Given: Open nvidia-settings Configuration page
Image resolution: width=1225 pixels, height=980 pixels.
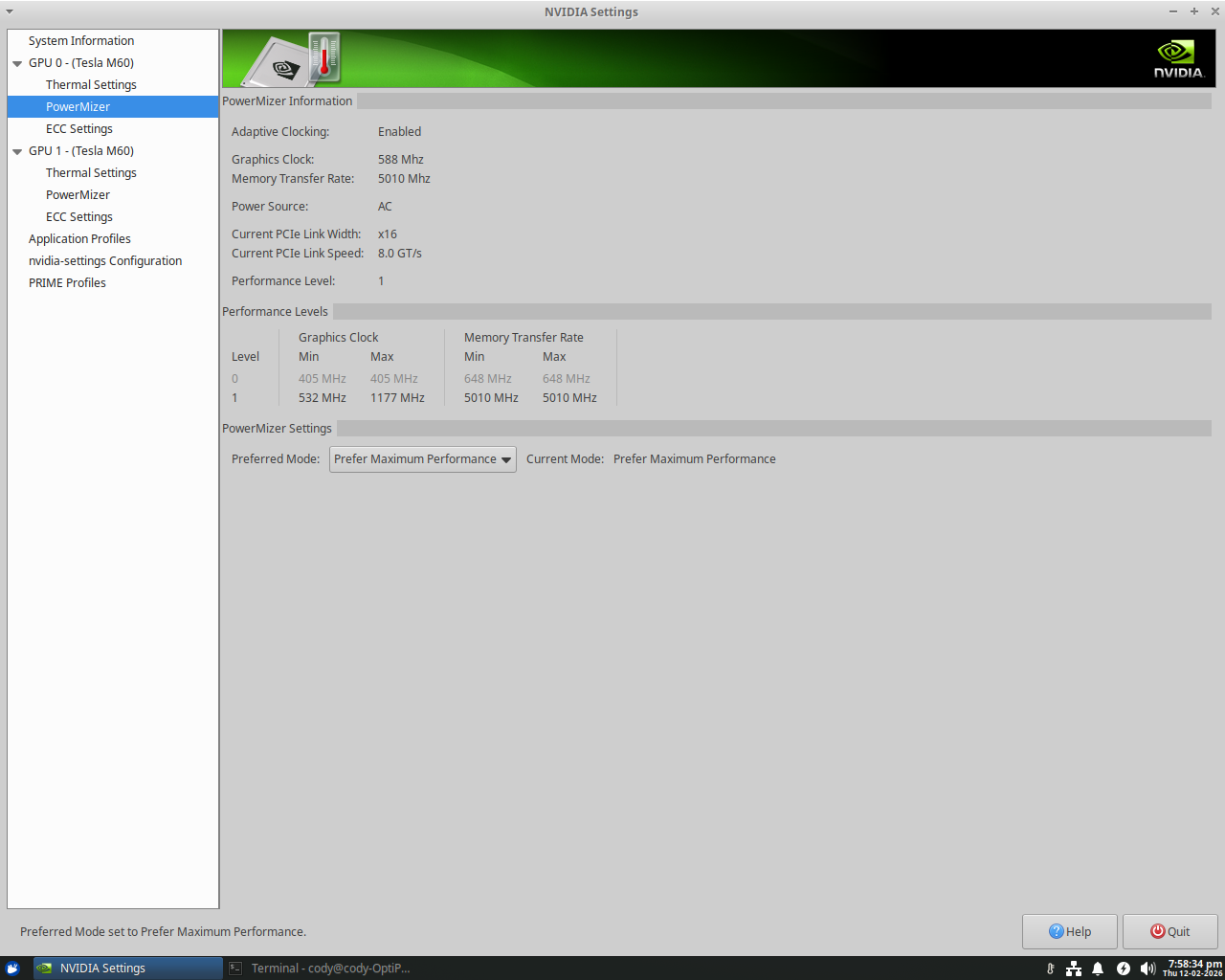Looking at the screenshot, I should [x=105, y=261].
